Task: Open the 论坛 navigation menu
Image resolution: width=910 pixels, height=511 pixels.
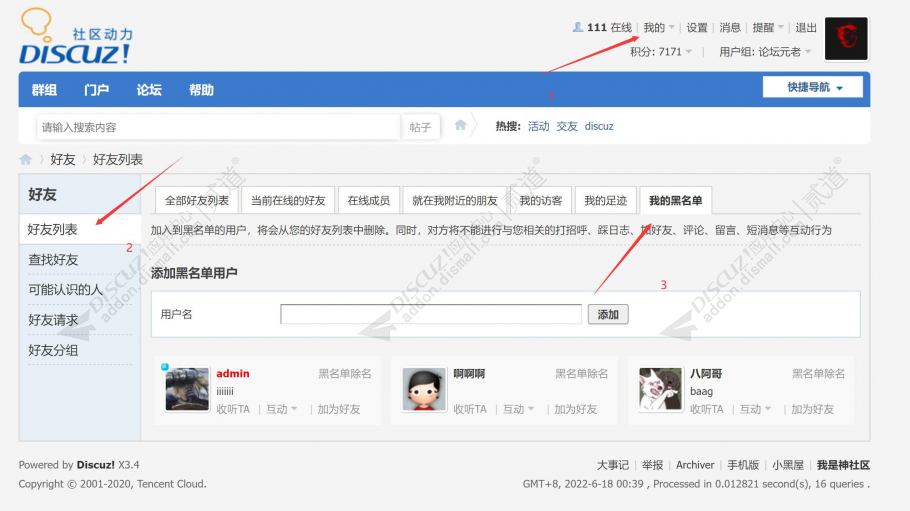Action: tap(149, 90)
